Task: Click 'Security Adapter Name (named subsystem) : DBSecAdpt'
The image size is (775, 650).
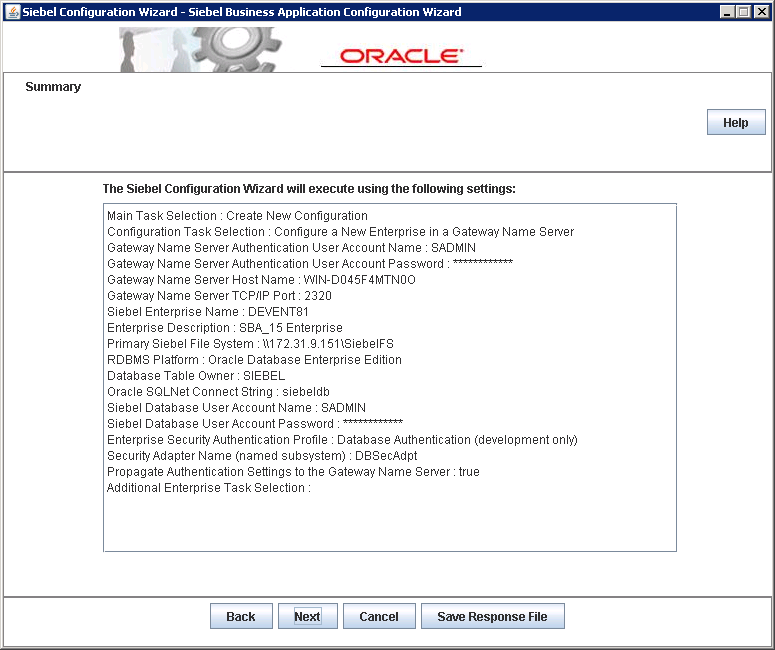Action: pyautogui.click(x=262, y=456)
